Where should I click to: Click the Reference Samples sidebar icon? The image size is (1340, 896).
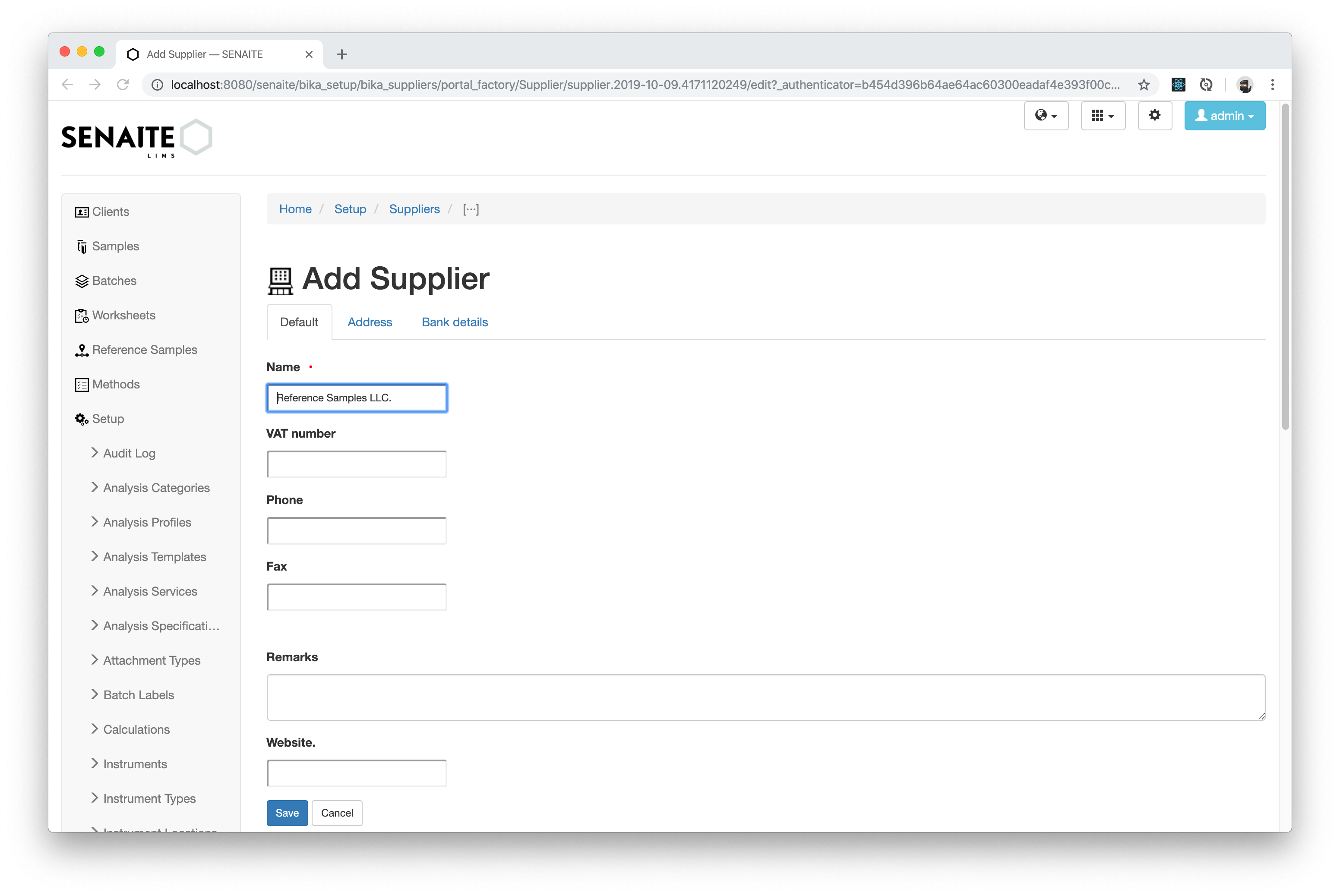[82, 349]
